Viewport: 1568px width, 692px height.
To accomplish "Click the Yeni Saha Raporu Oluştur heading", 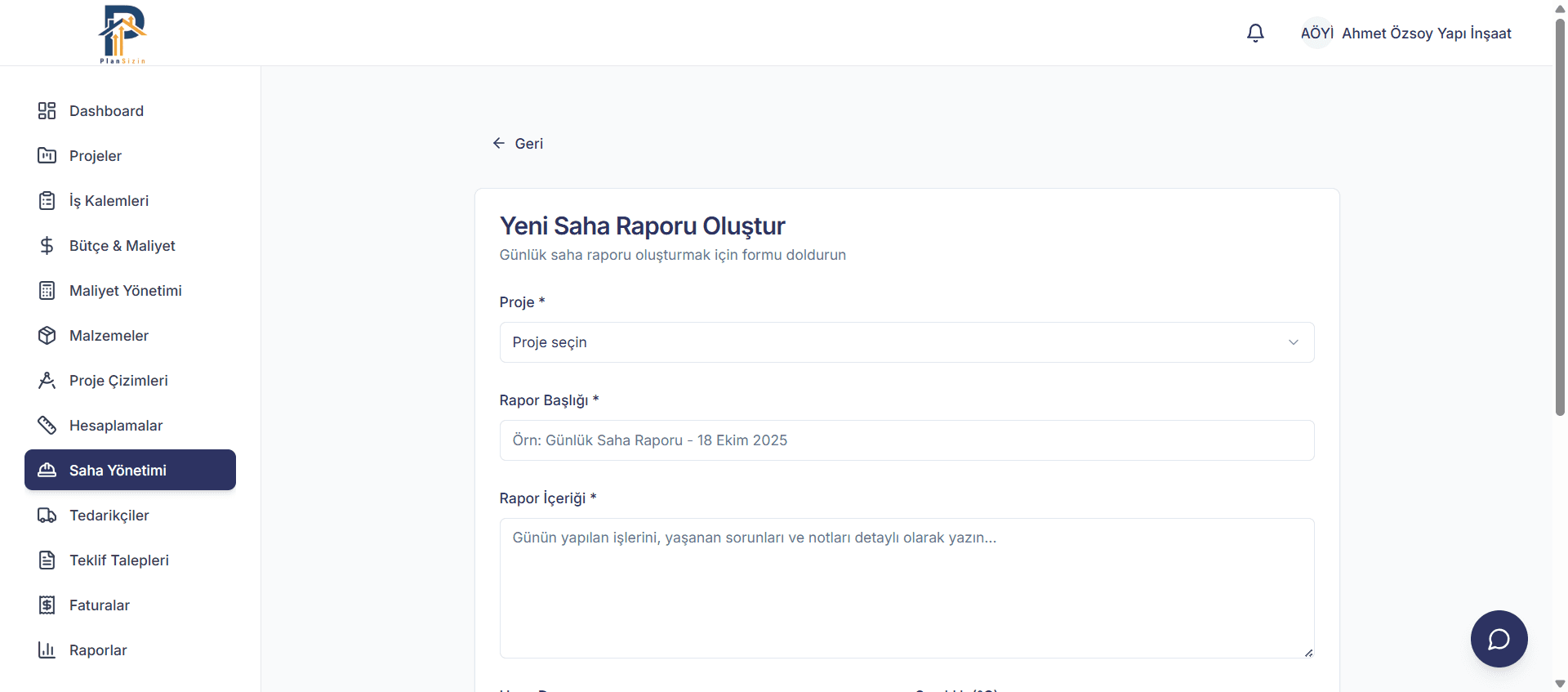I will pyautogui.click(x=642, y=225).
